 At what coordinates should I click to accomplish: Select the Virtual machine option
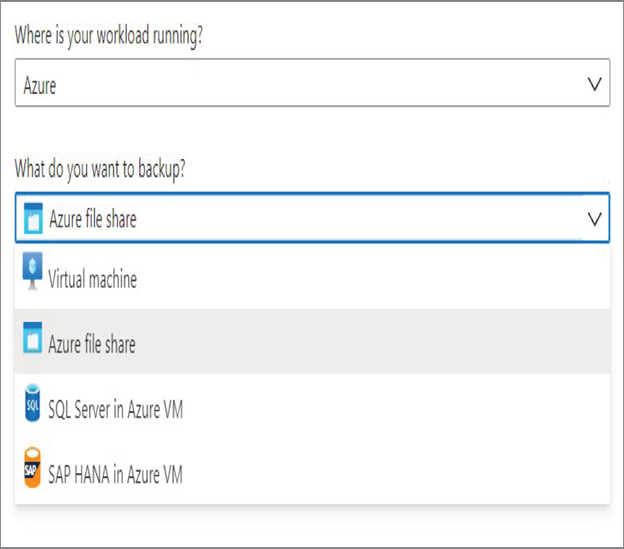312,276
